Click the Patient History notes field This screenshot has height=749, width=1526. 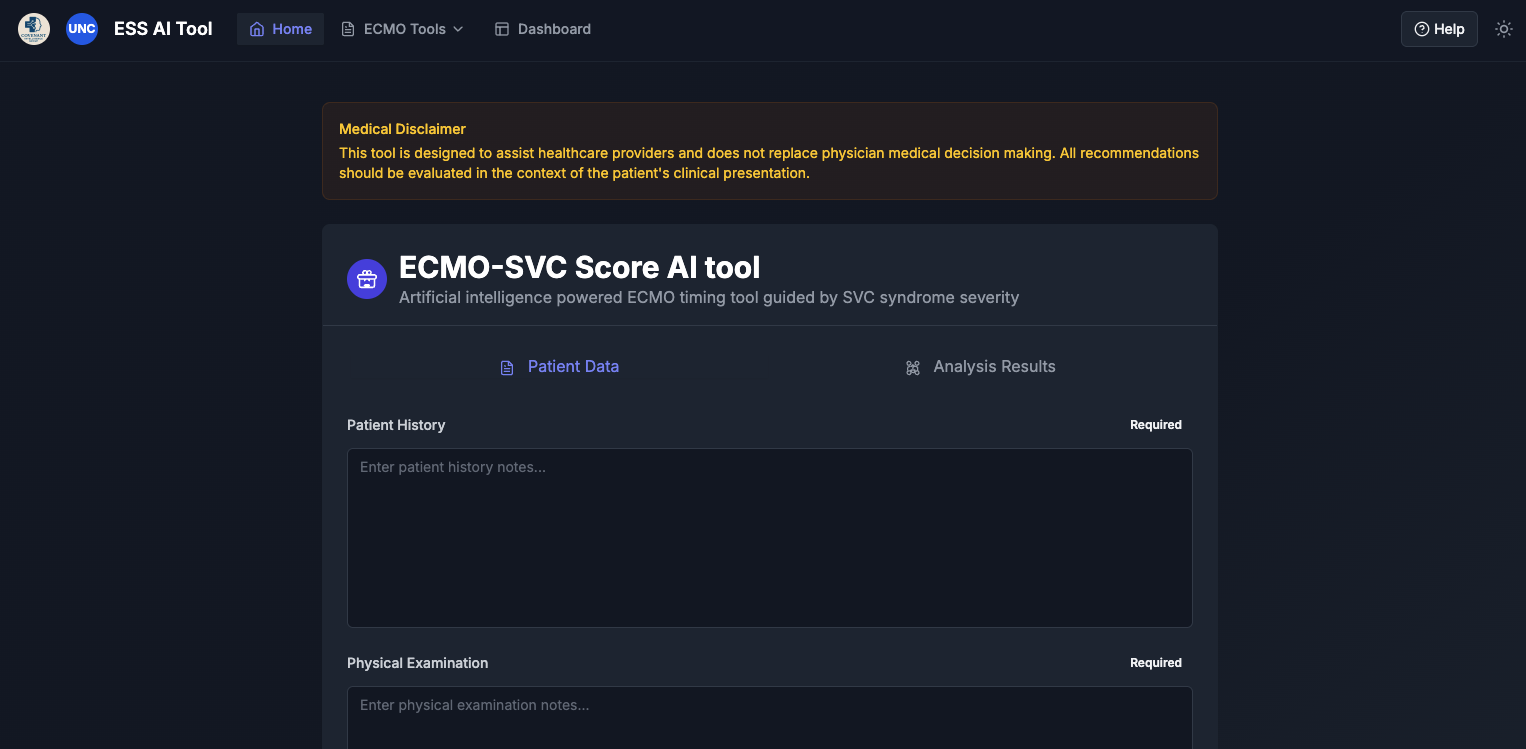(769, 537)
